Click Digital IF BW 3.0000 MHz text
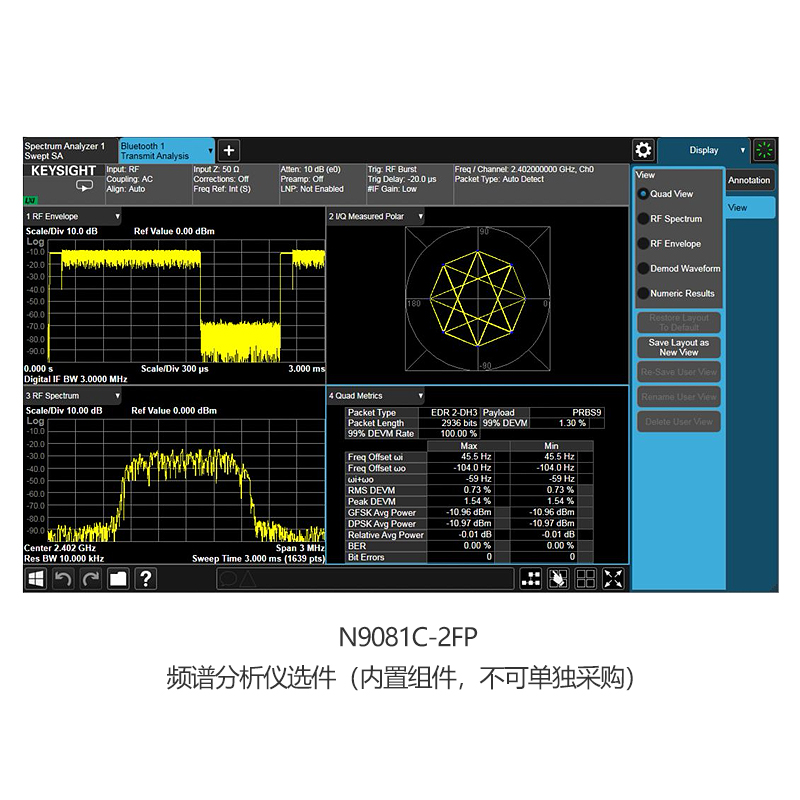The width and height of the screenshot is (800, 800). tap(76, 379)
